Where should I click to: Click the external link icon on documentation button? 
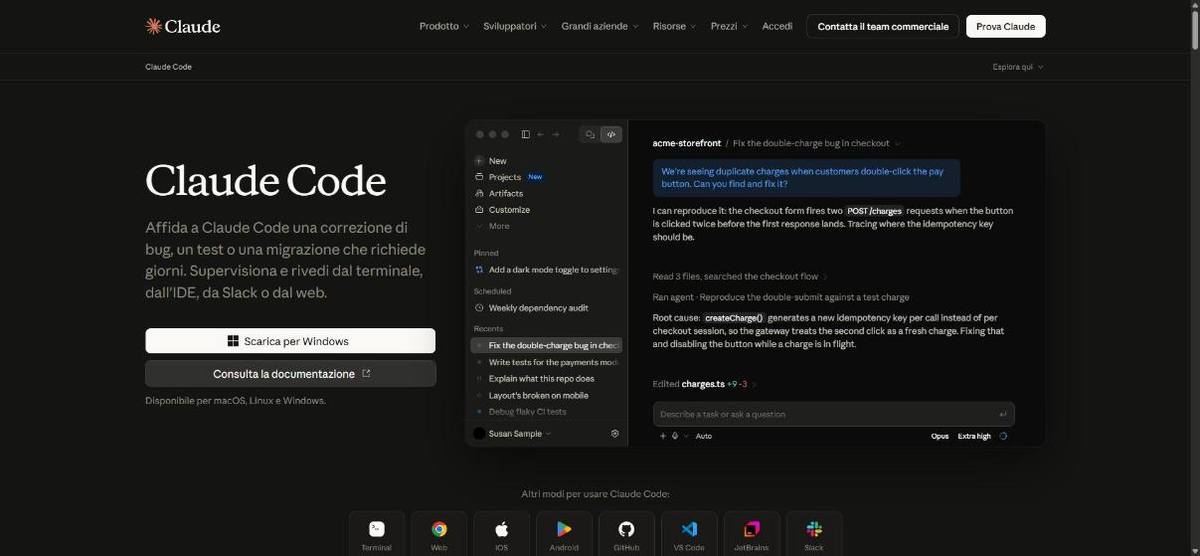(x=366, y=373)
